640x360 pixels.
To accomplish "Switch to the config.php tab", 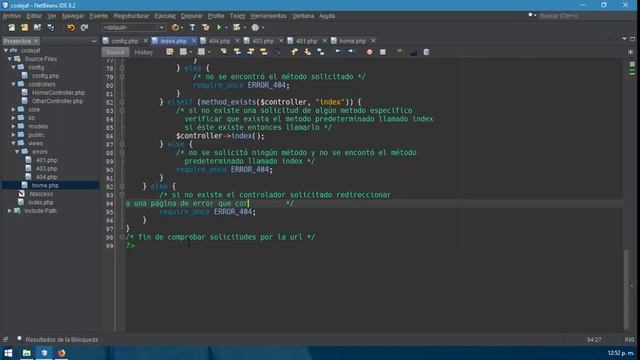I will pos(124,41).
